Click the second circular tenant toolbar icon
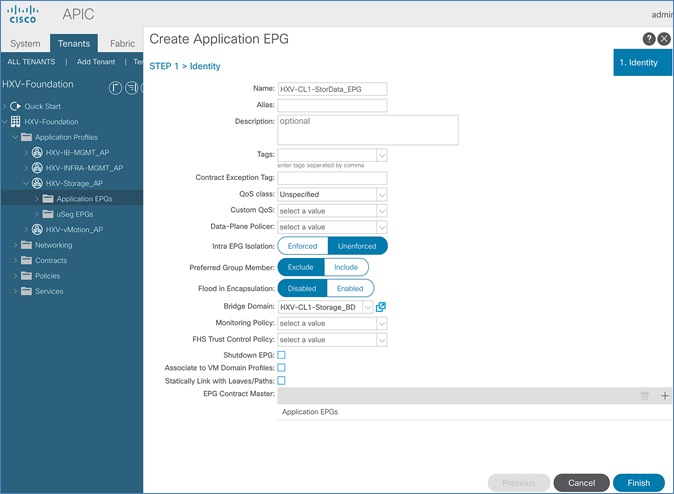This screenshot has height=494, width=674. pos(131,88)
